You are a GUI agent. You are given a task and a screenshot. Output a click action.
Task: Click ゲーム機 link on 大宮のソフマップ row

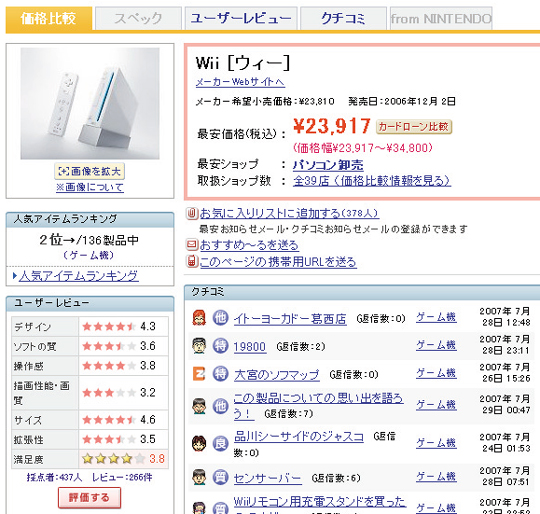(x=436, y=373)
